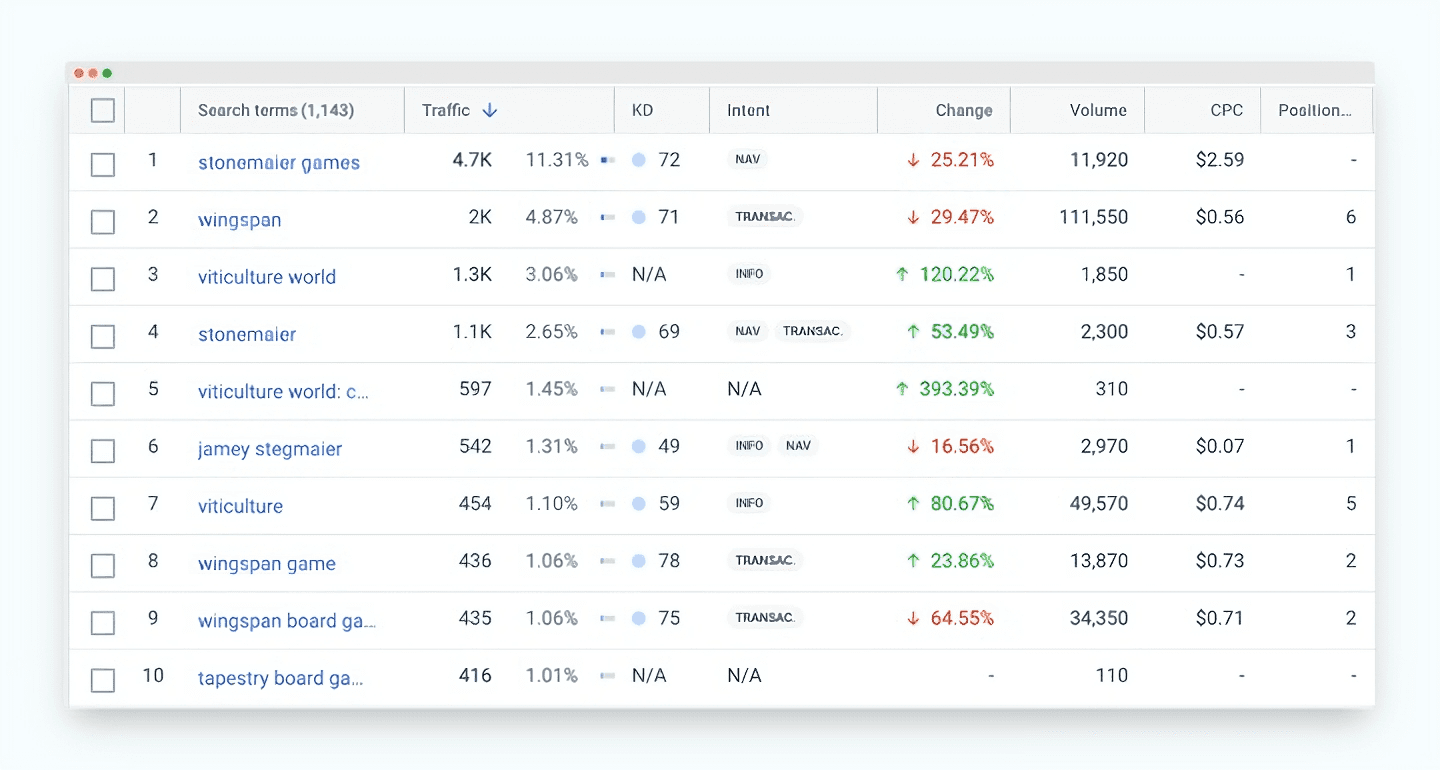Image resolution: width=1440 pixels, height=770 pixels.
Task: Select the row 4 stonemaier checkbox
Action: [103, 337]
